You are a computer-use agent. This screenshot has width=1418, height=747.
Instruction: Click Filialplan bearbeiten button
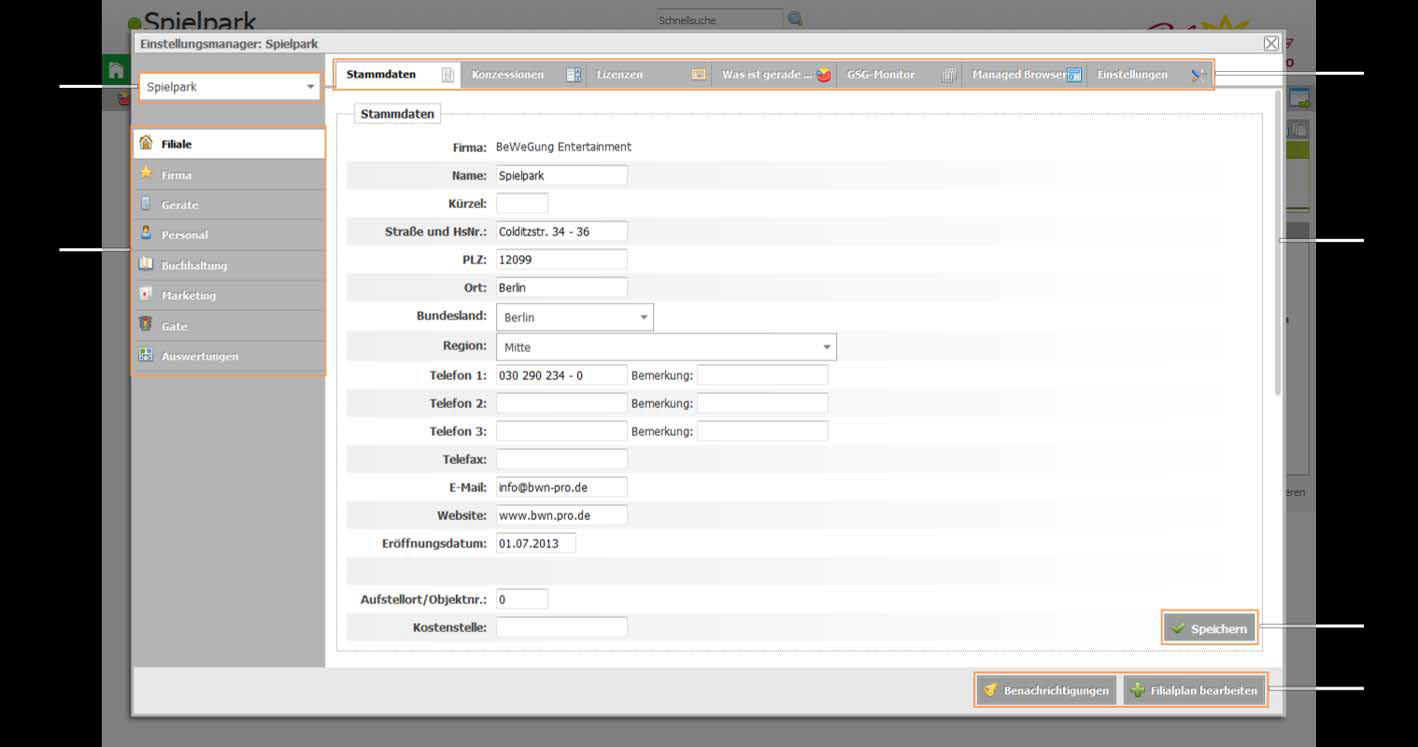click(1194, 690)
